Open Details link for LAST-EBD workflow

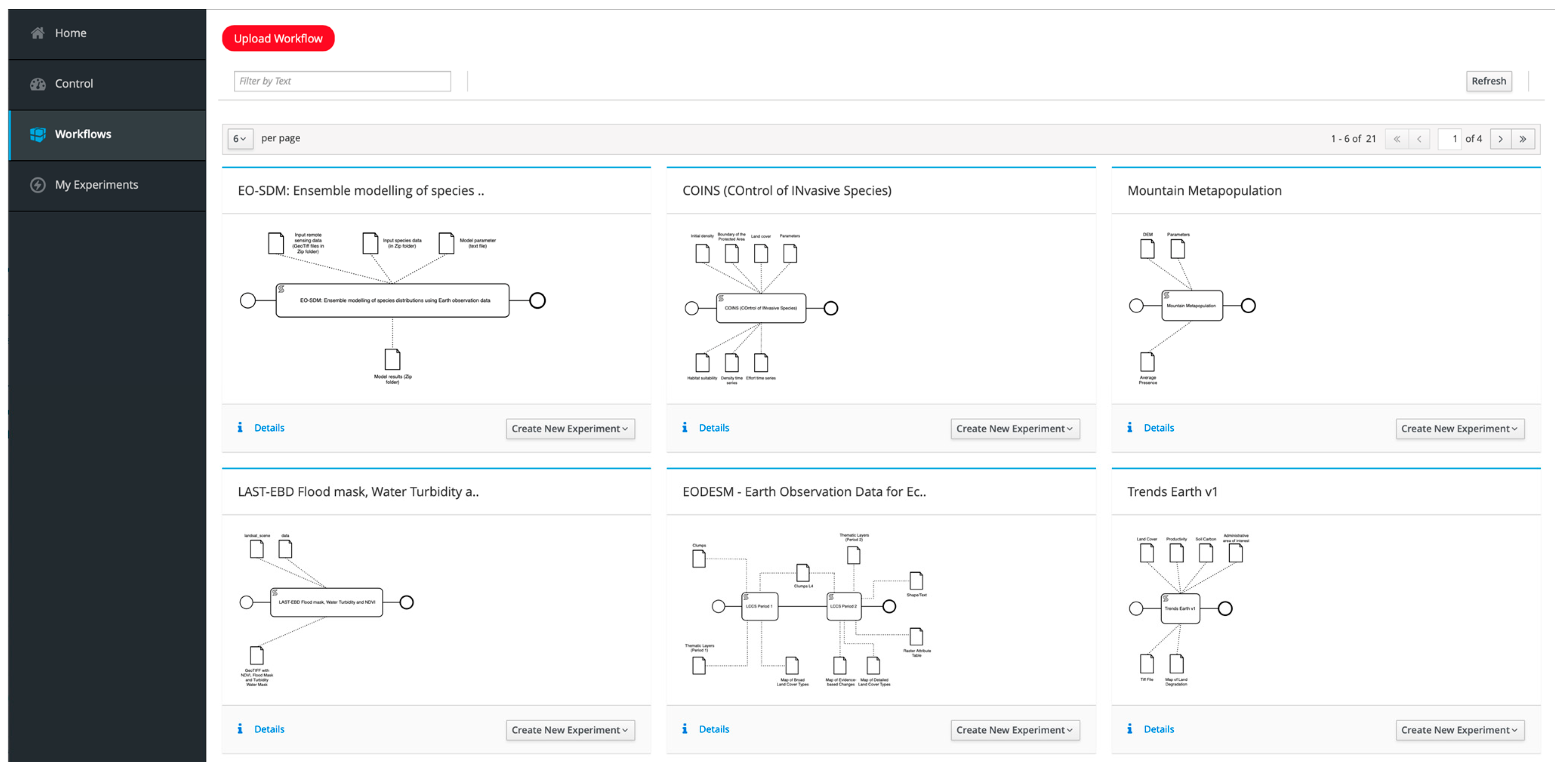pos(269,729)
